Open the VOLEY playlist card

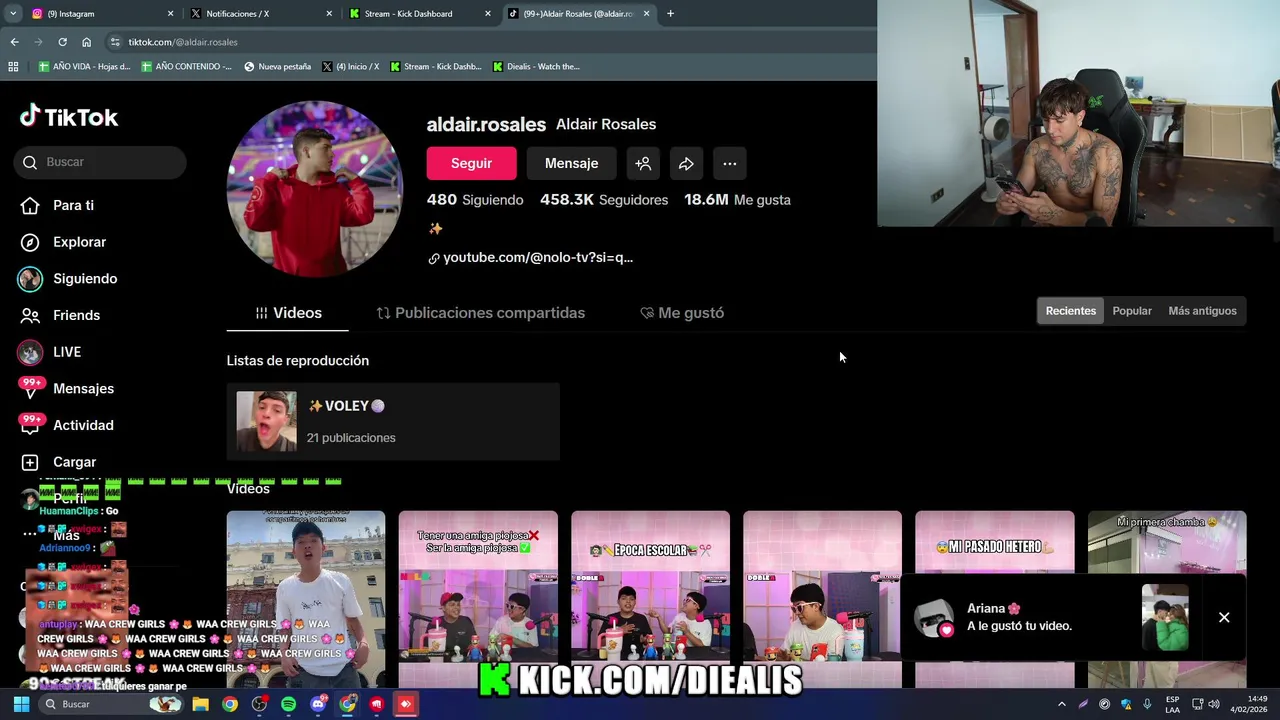tap(393, 421)
